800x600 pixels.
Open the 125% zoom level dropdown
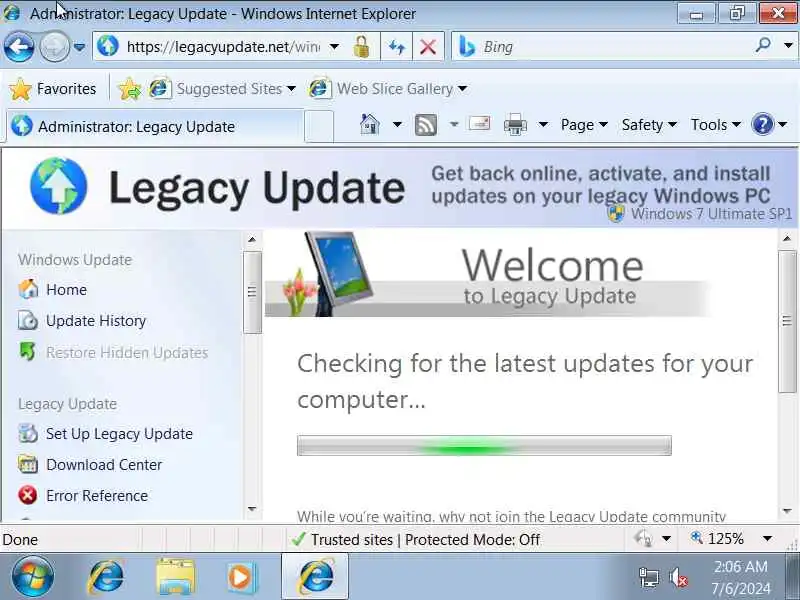click(x=767, y=539)
